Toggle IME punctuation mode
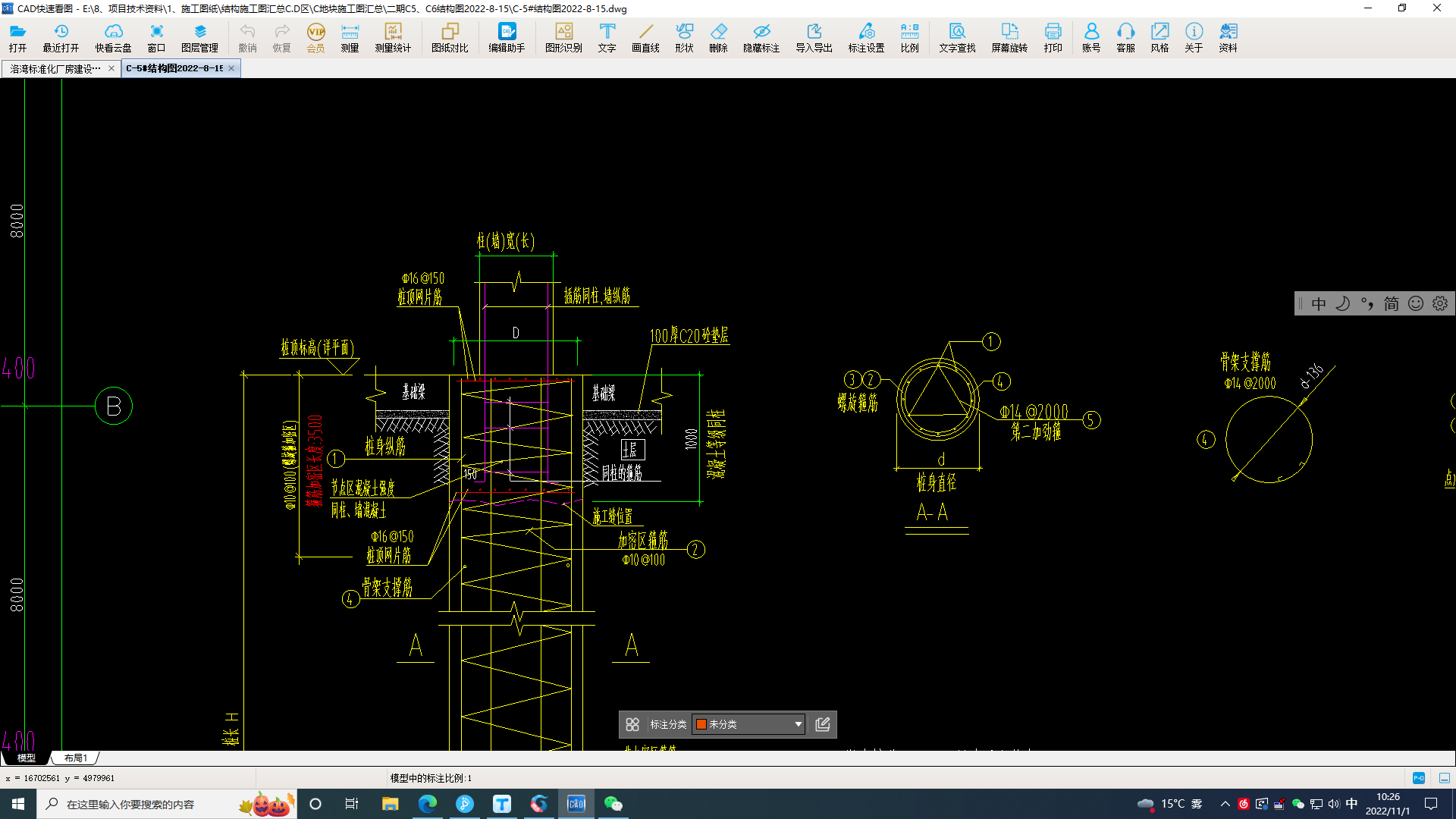 [1367, 304]
